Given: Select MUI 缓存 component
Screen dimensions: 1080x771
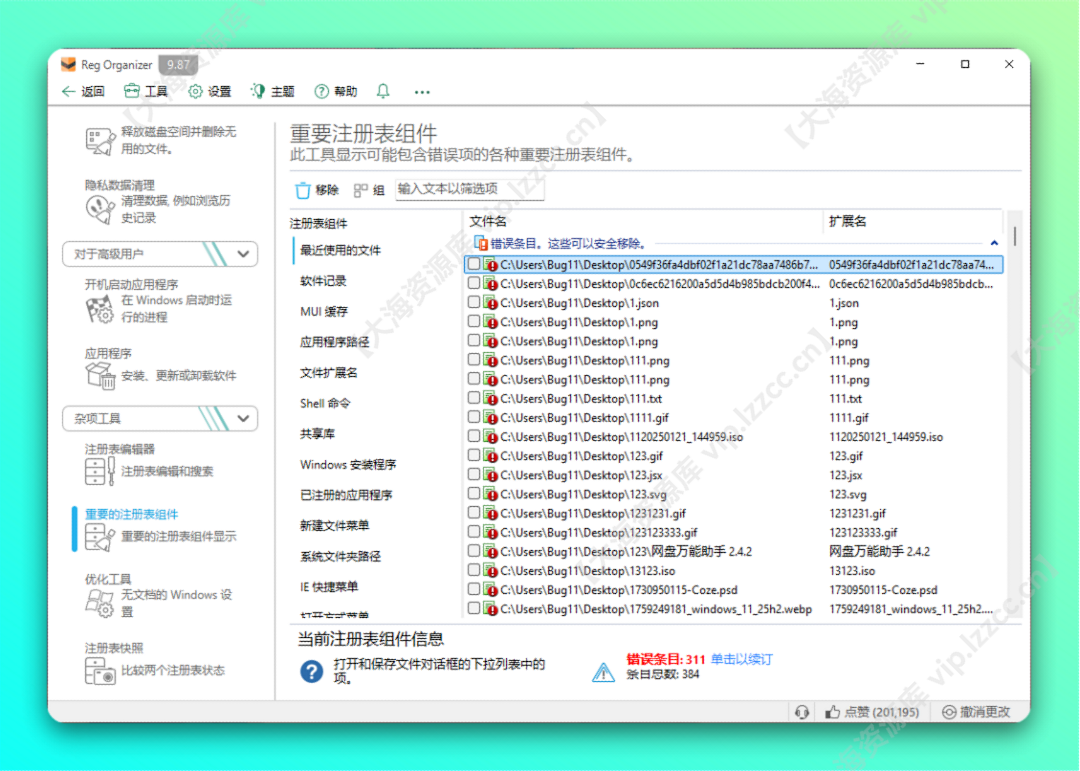Looking at the screenshot, I should pyautogui.click(x=323, y=311).
